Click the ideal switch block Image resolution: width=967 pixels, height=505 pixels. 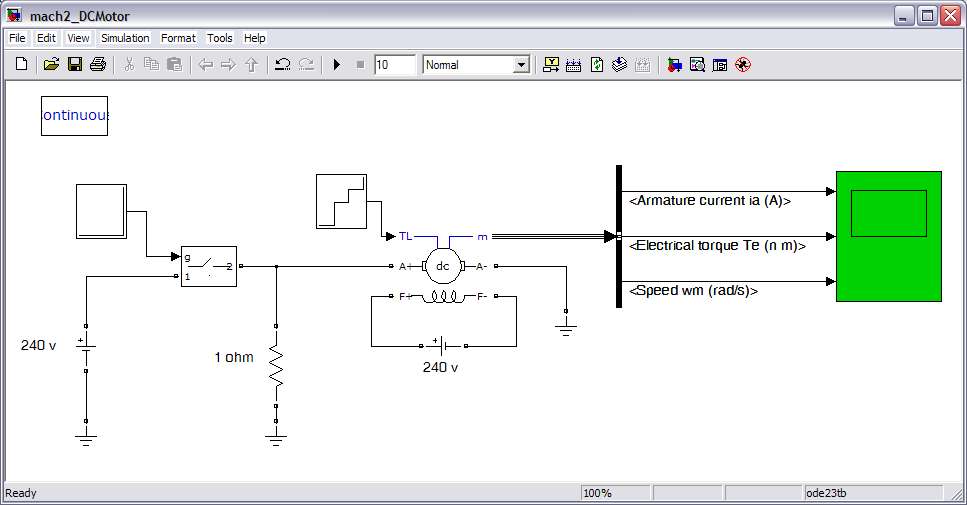[208, 266]
